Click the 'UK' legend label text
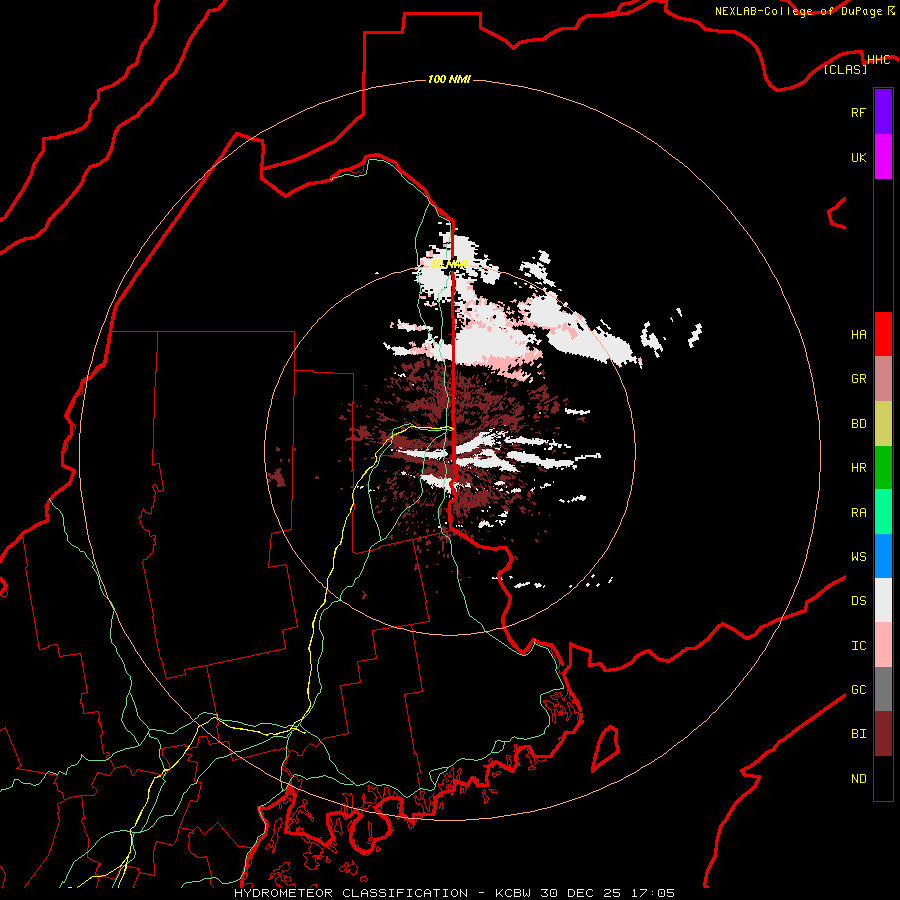 [858, 157]
